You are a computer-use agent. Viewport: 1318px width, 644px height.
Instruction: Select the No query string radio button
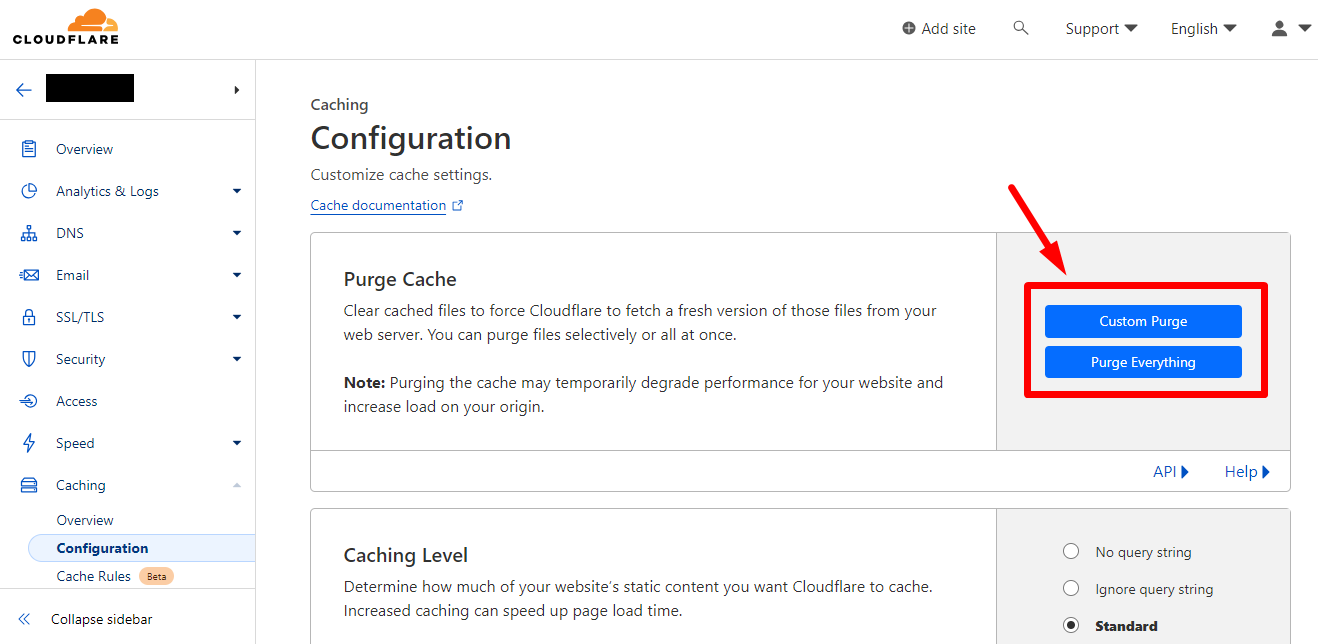pyautogui.click(x=1071, y=551)
